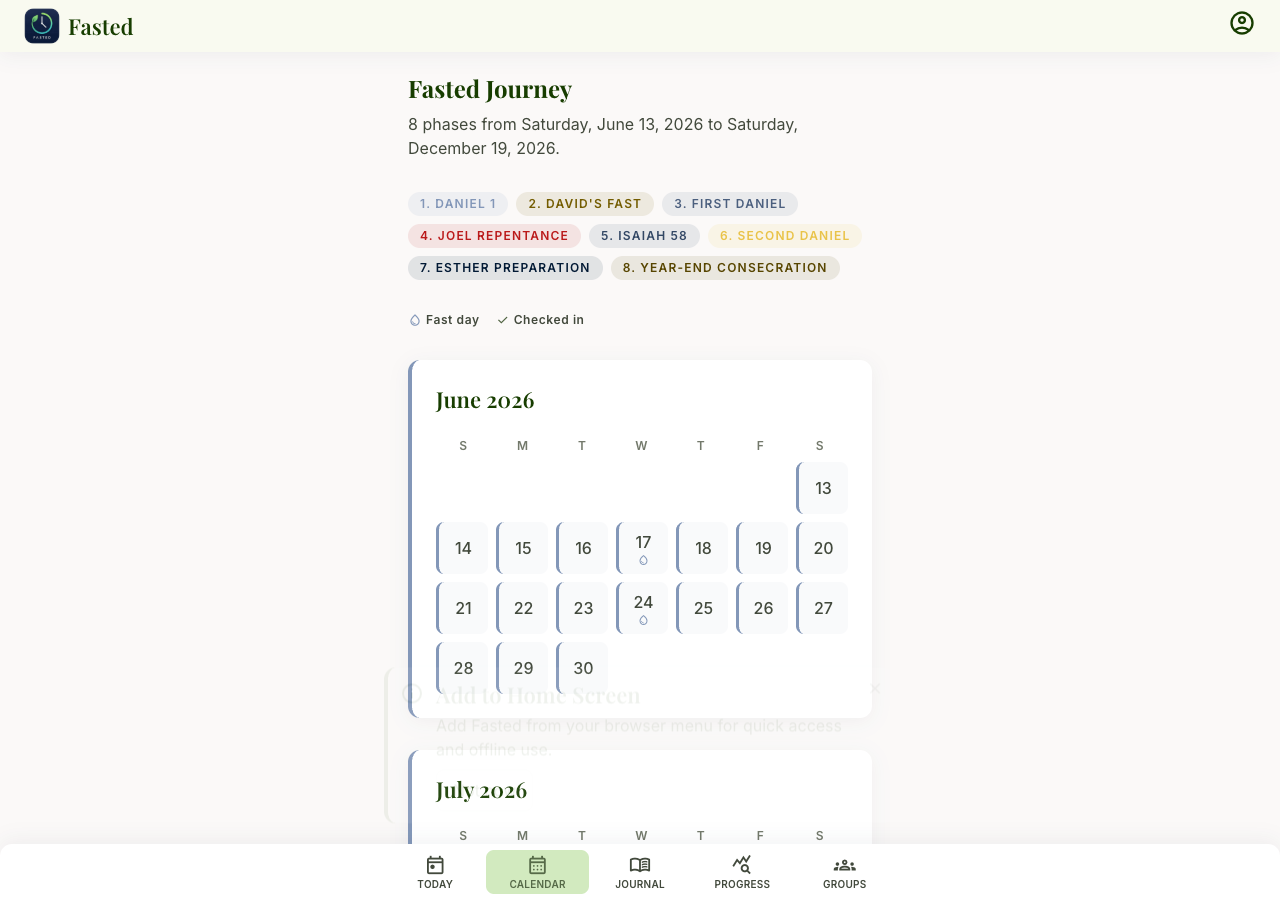Open the user account profile icon
Viewport: 1280px width, 900px height.
[x=1242, y=23]
